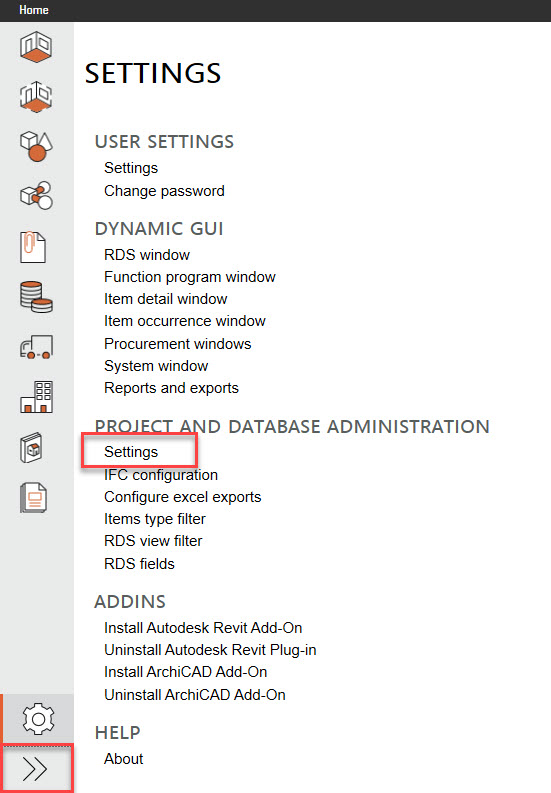Open Reports and exports option
Viewport: 551px width, 793px height.
[x=172, y=388]
